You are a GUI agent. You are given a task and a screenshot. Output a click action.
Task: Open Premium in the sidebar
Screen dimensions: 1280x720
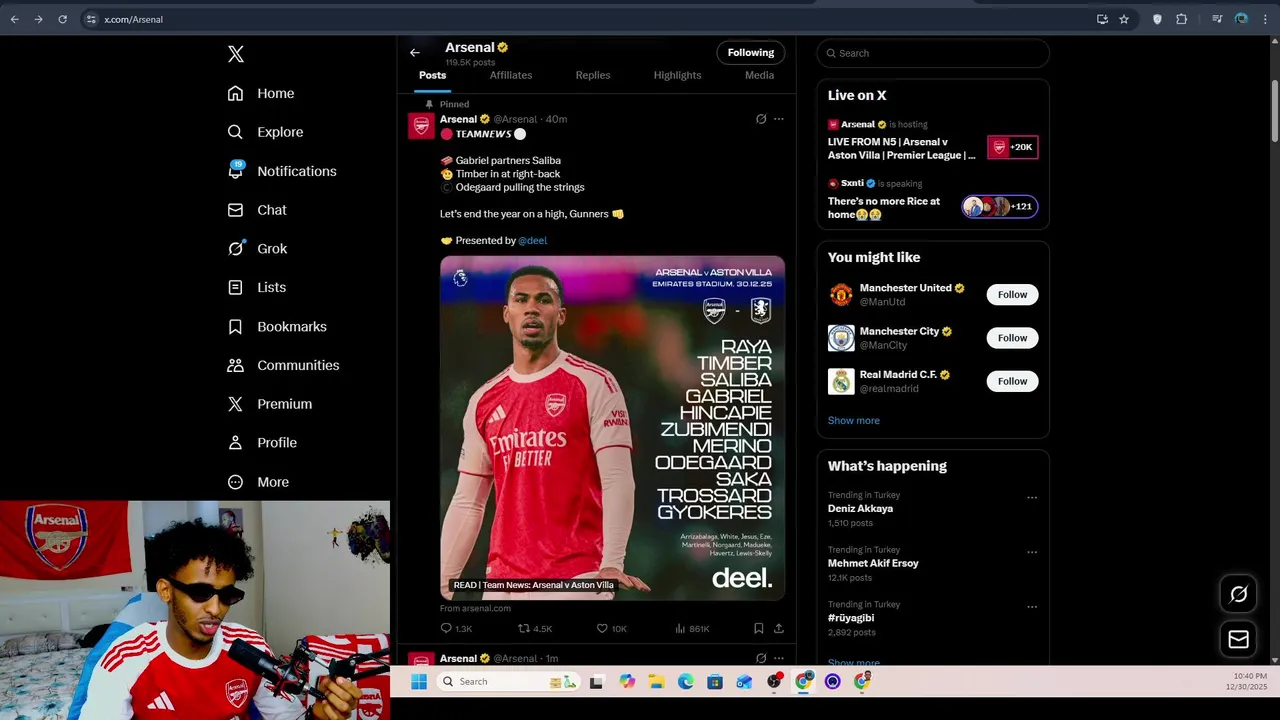click(270, 404)
